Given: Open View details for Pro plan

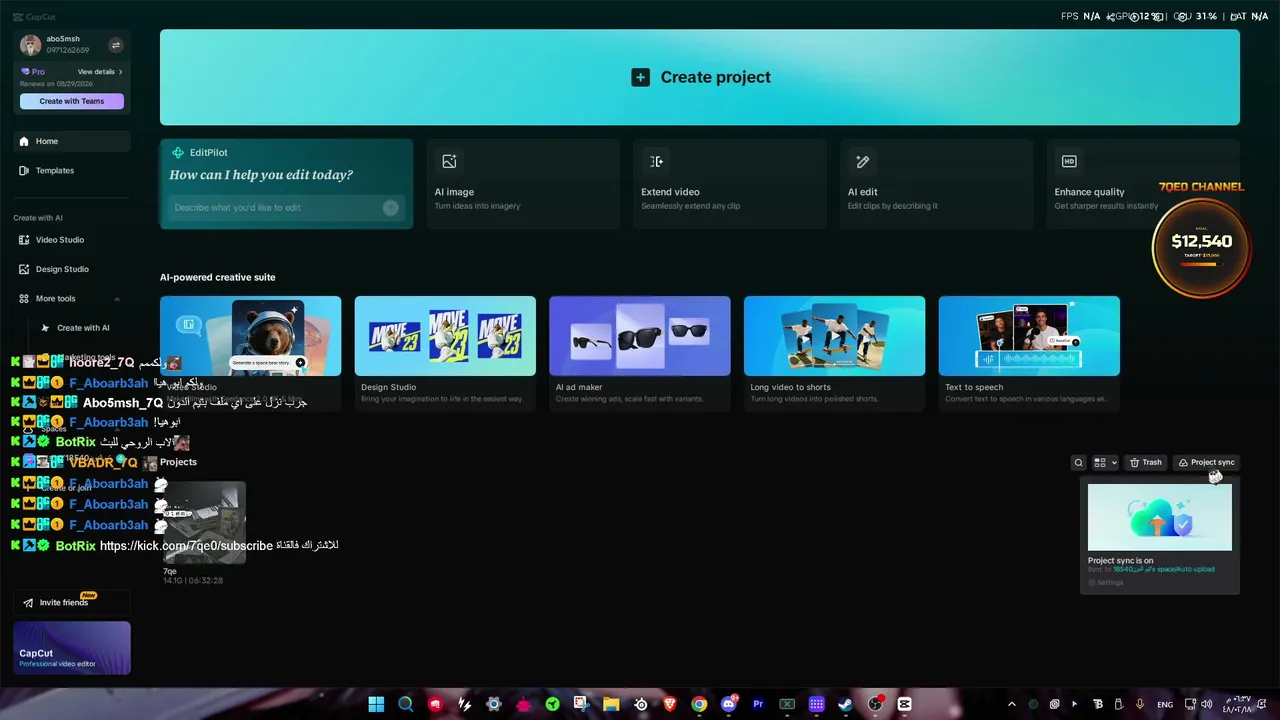Looking at the screenshot, I should click(100, 72).
